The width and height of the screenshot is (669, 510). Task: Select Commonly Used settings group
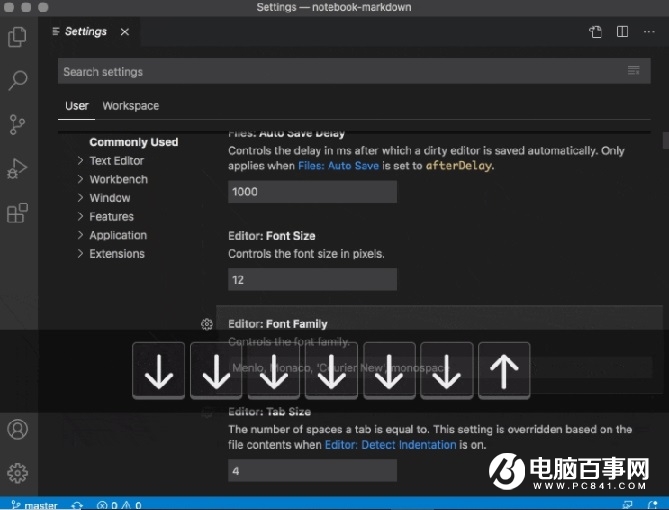134,142
